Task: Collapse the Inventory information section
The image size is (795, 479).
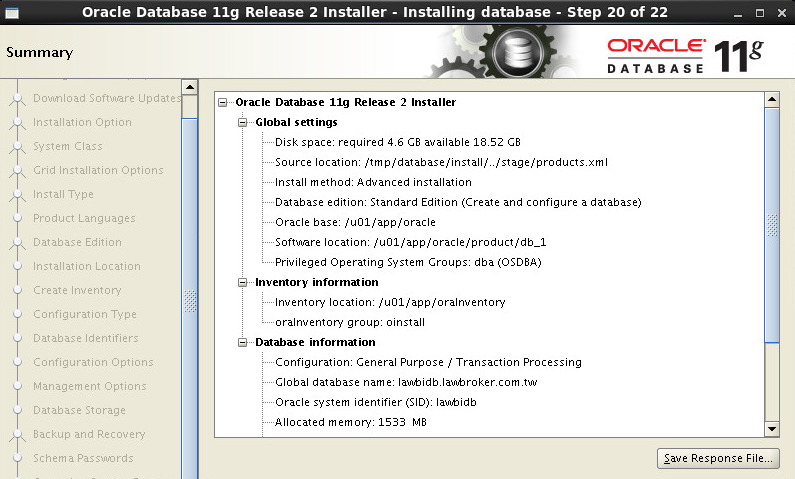Action: click(242, 283)
